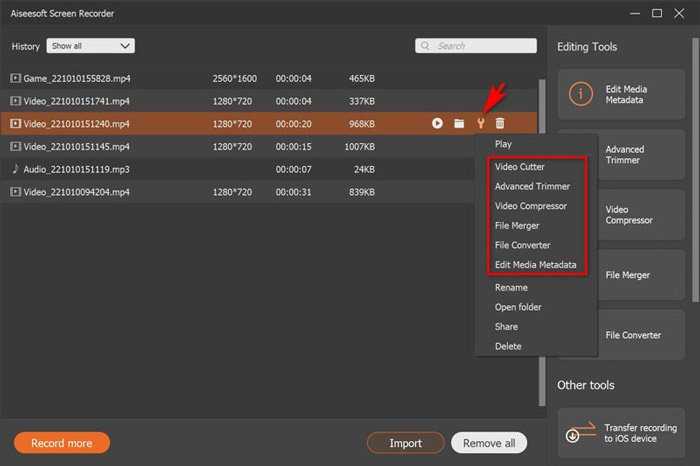Click the Transfer recording to iOS device icon
The image size is (700, 466).
(x=579, y=433)
